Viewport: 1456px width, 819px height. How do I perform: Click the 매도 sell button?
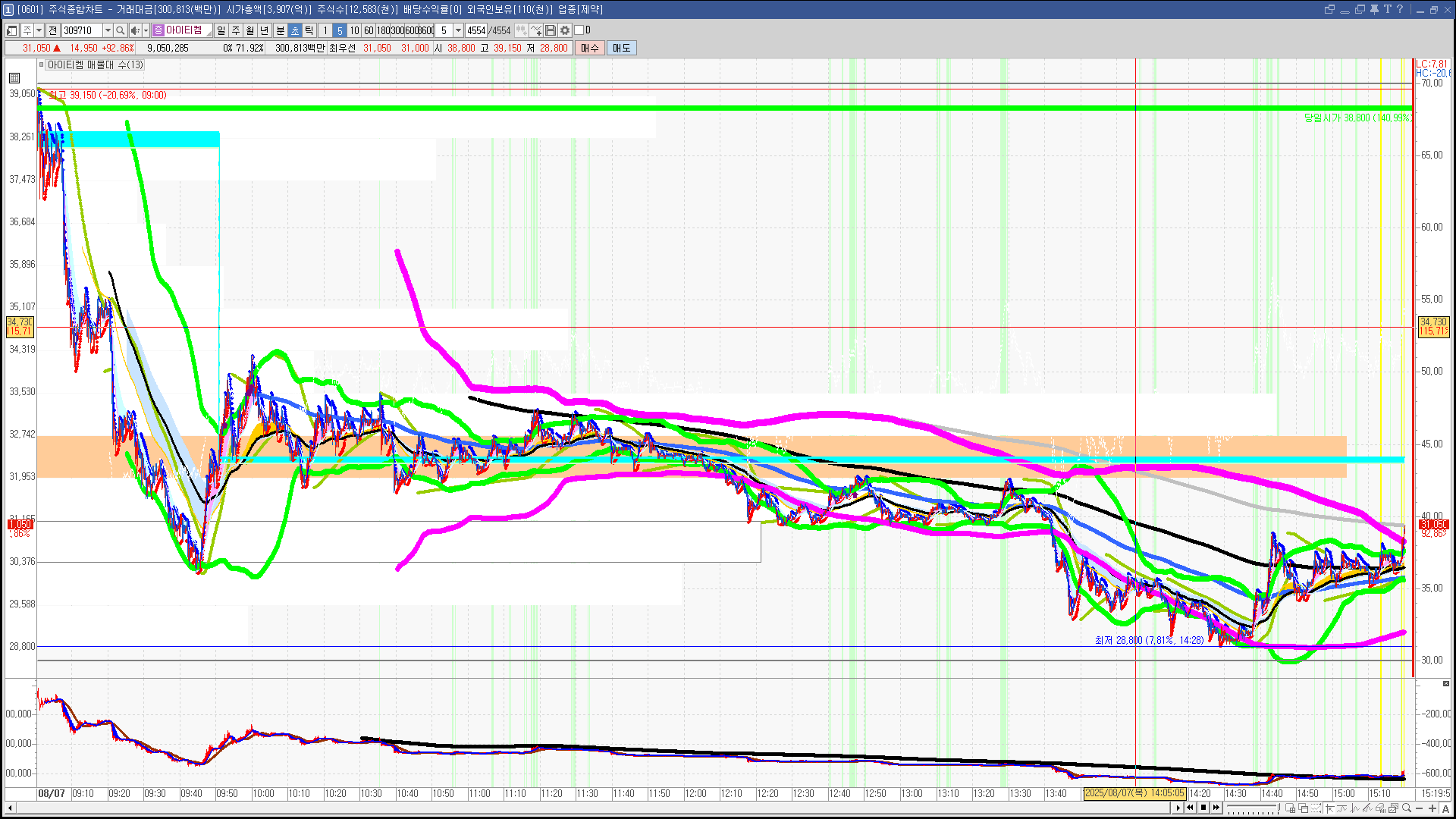(x=621, y=48)
